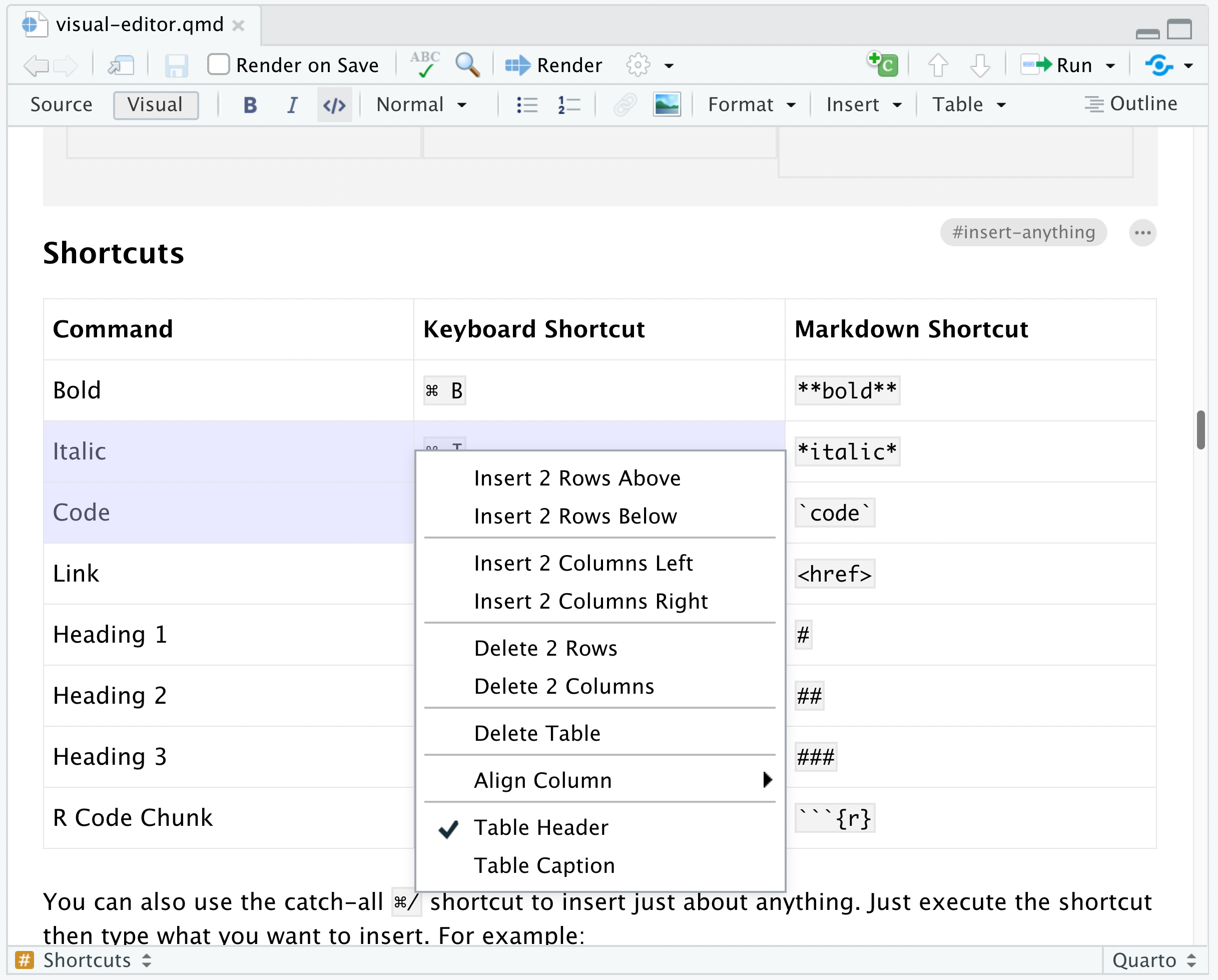This screenshot has width=1218, height=980.
Task: Open find and replace magnifier
Action: coord(467,65)
